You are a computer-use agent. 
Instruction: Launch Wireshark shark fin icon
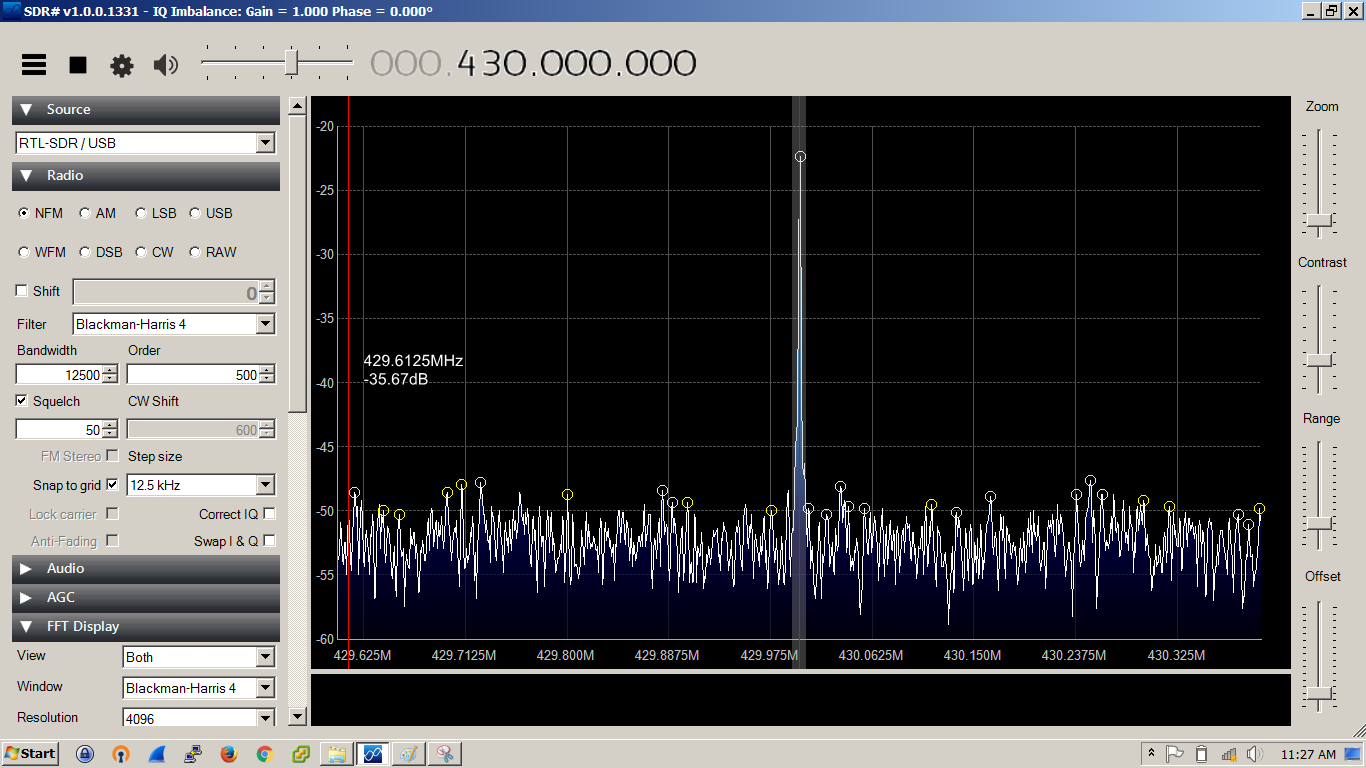pos(157,754)
